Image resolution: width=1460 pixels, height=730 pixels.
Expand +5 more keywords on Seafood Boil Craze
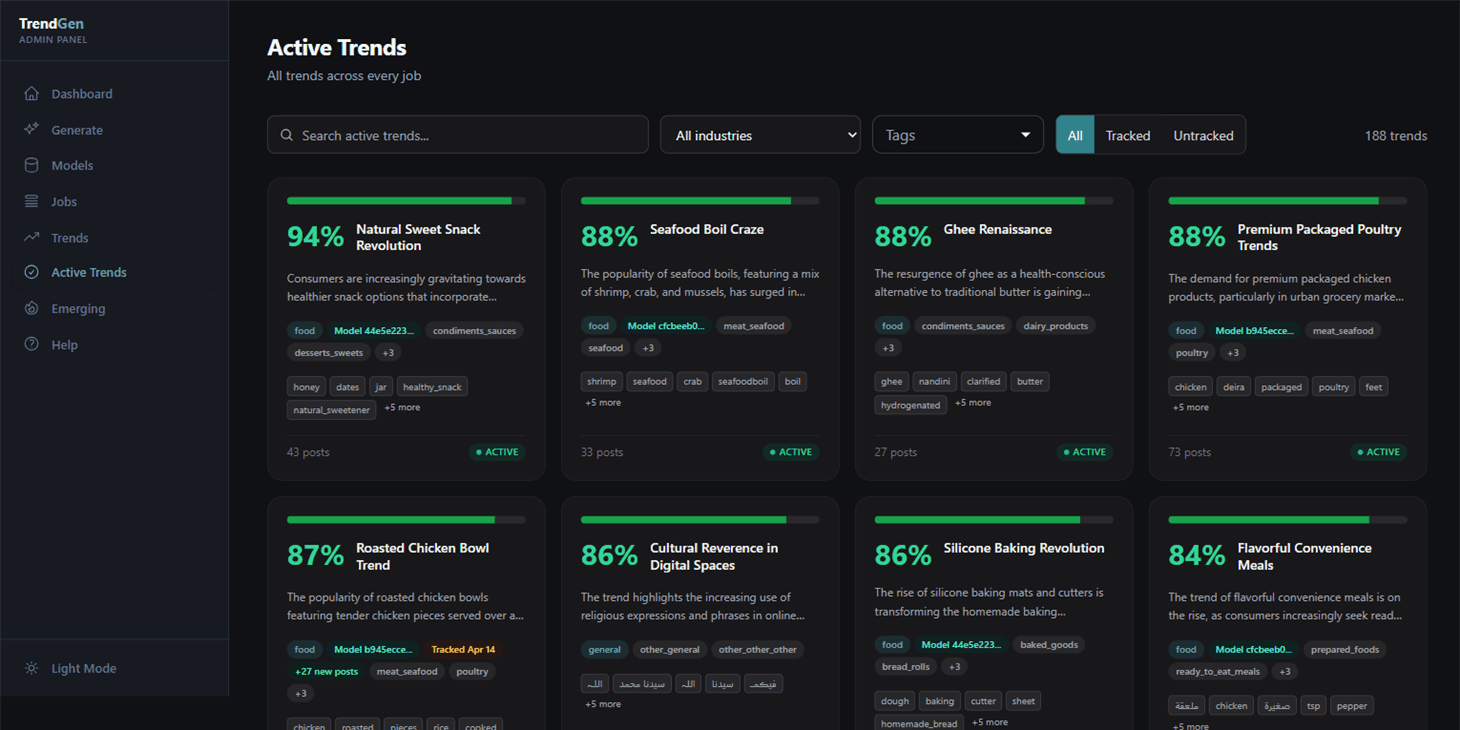point(603,403)
